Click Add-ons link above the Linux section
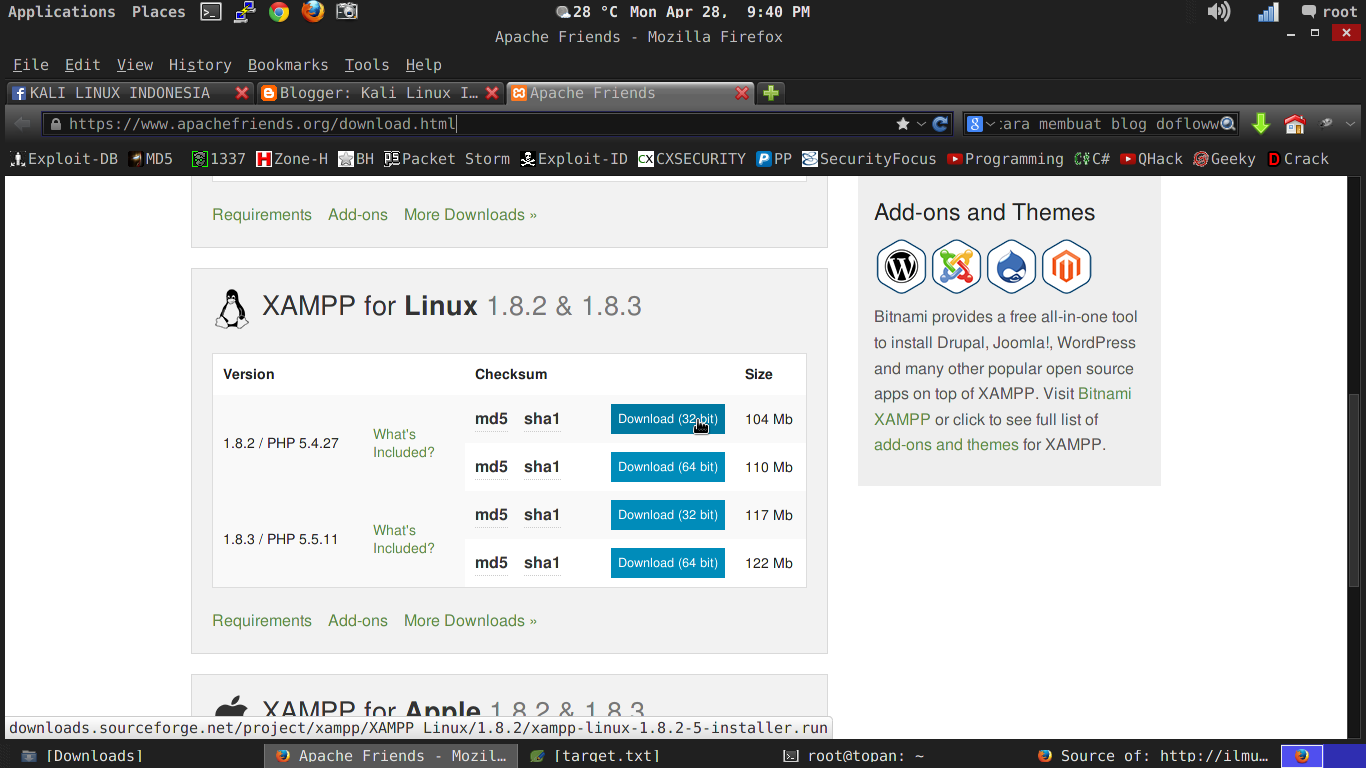The width and height of the screenshot is (1366, 768). click(358, 215)
